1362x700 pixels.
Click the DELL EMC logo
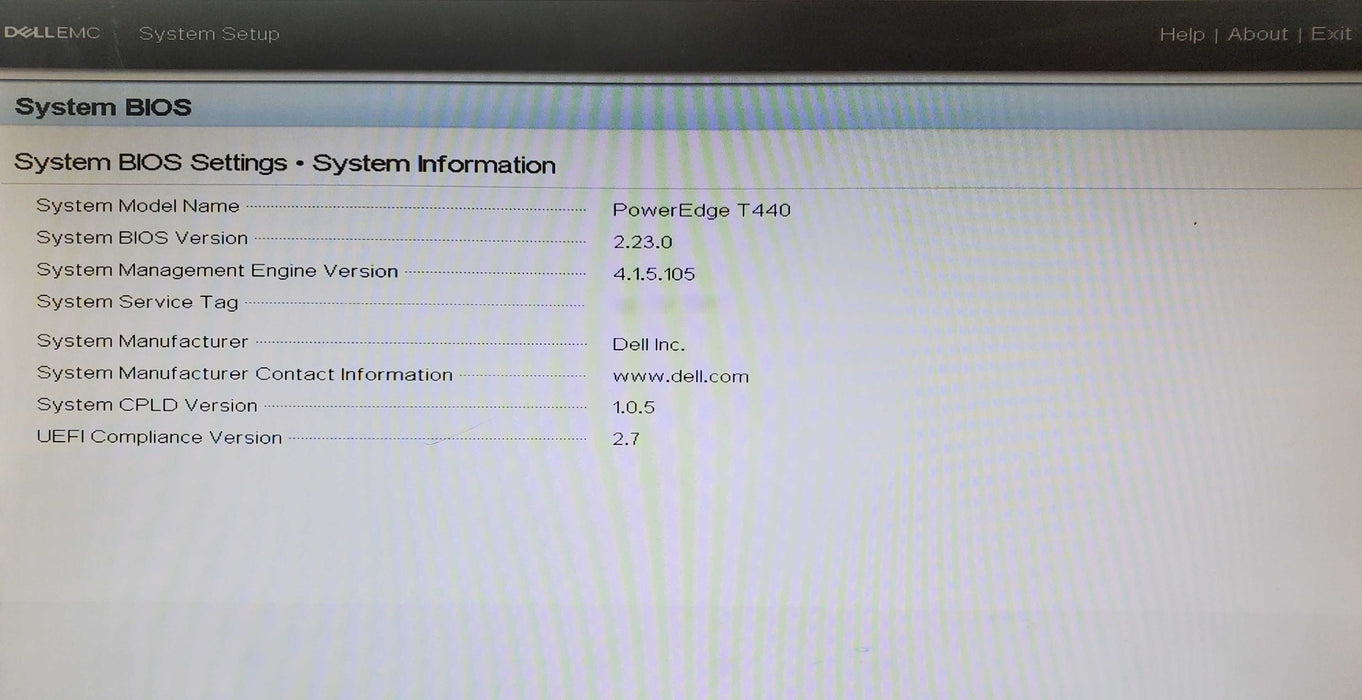tap(52, 33)
